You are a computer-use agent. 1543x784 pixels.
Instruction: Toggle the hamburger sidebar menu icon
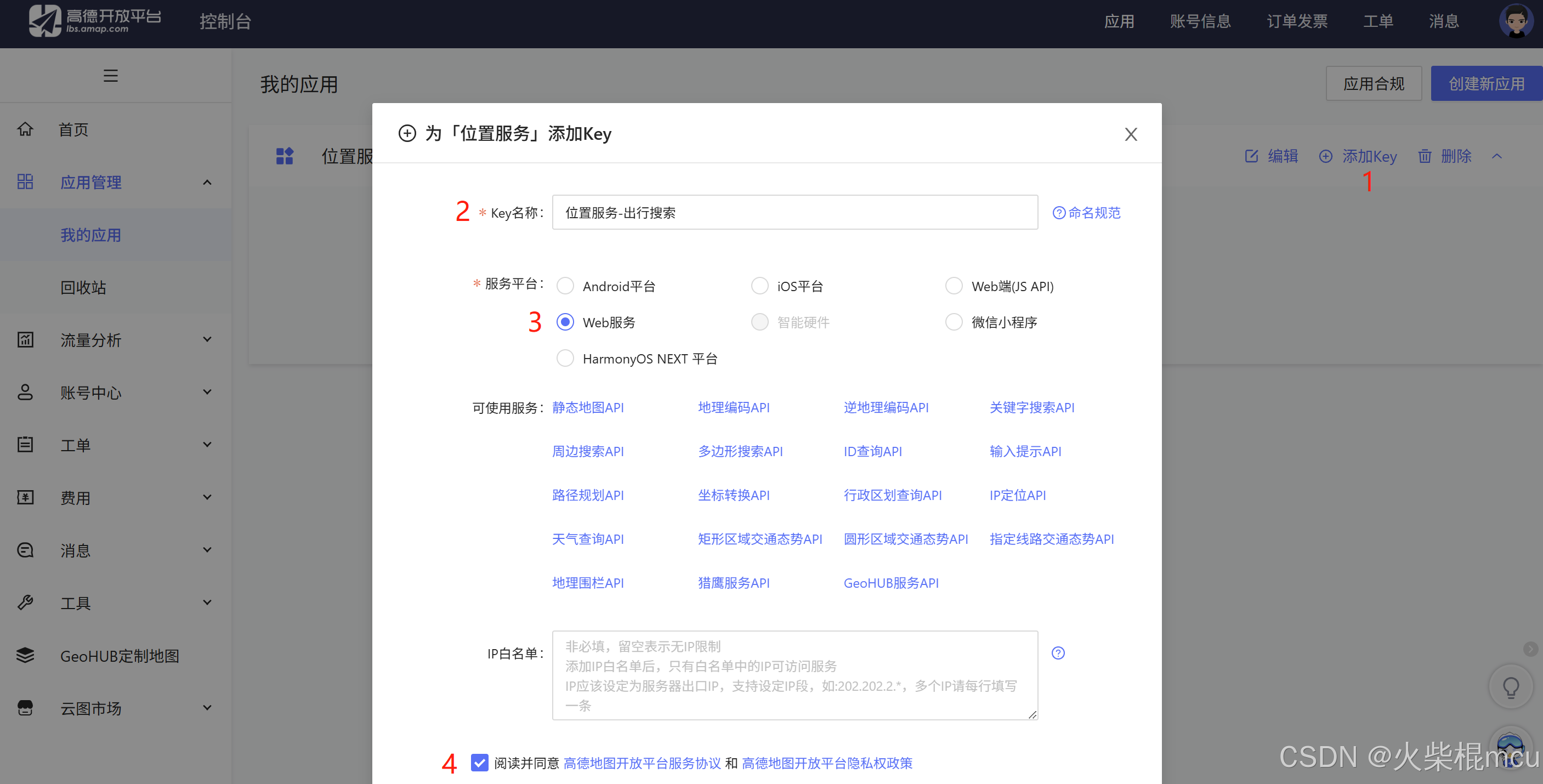coord(110,76)
